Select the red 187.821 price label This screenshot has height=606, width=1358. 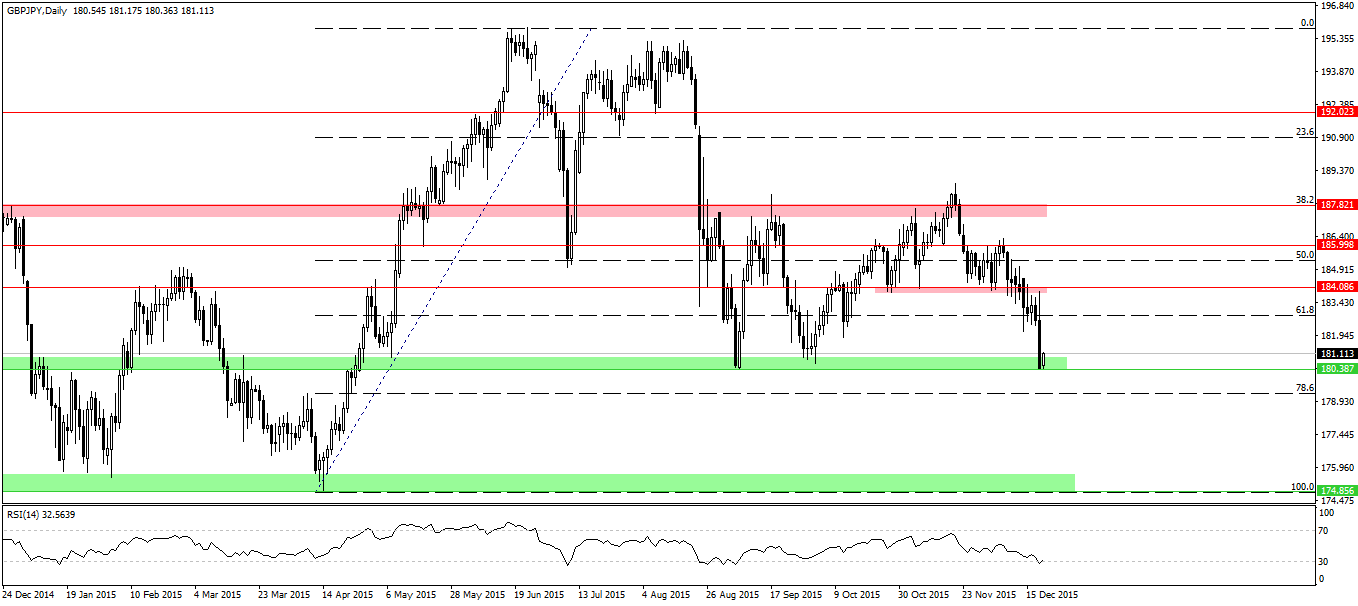(x=1337, y=205)
